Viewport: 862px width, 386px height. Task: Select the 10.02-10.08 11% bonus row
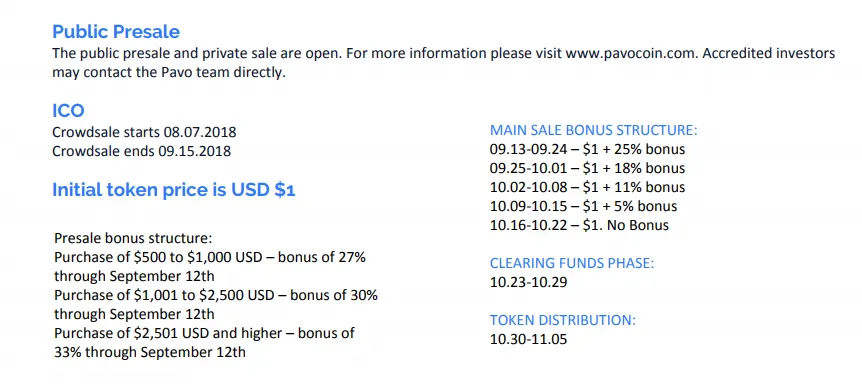tap(588, 187)
